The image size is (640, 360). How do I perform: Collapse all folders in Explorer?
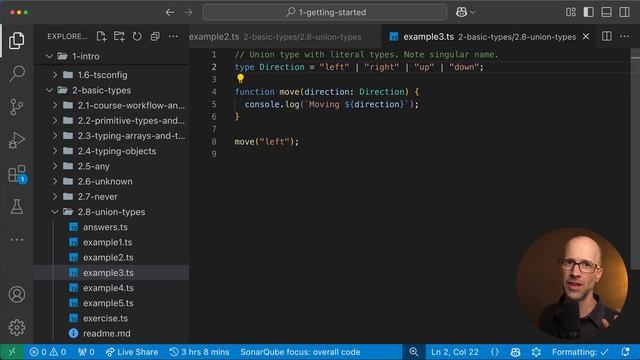(155, 36)
